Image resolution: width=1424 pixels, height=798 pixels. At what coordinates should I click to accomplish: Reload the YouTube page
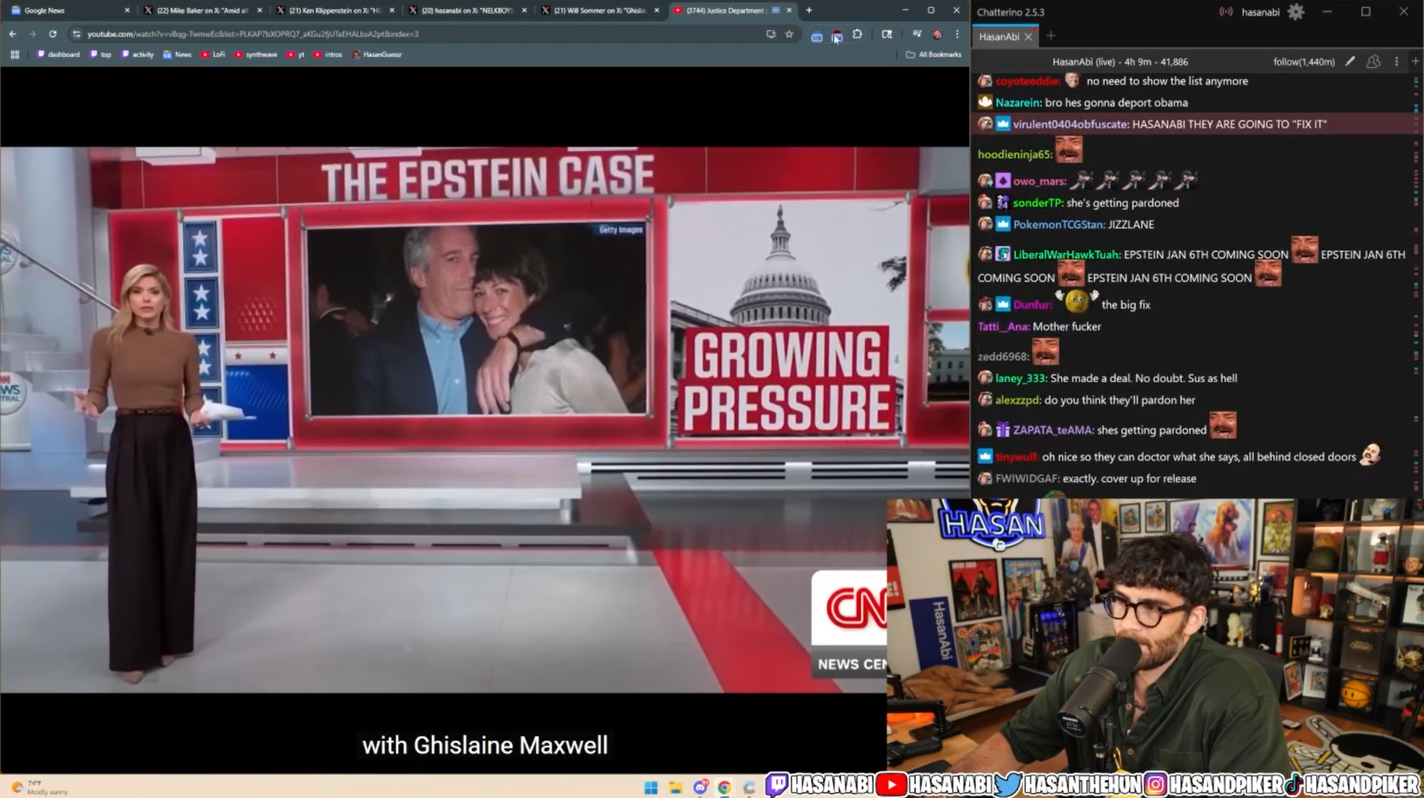click(53, 34)
